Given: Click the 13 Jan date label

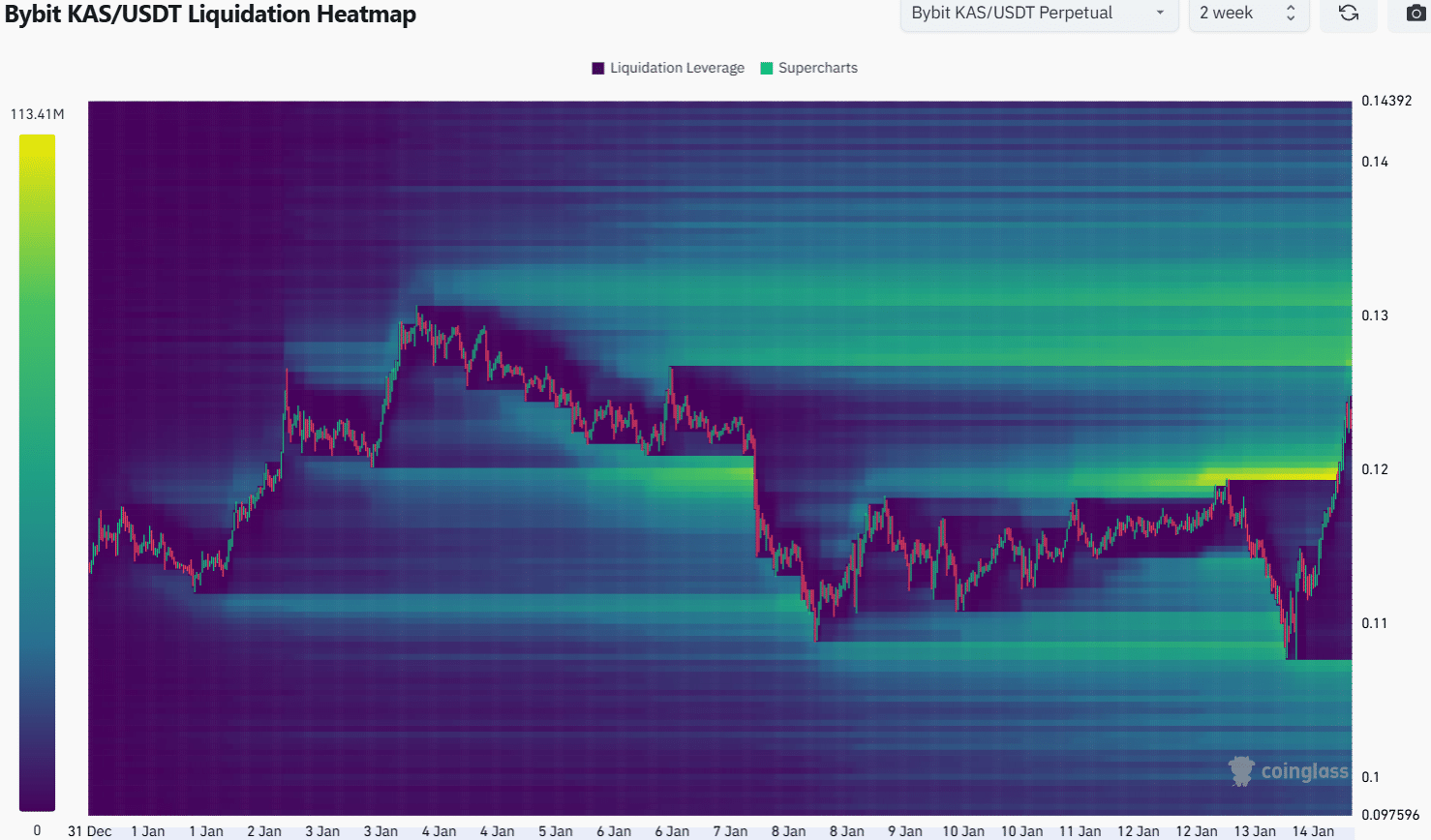Looking at the screenshot, I should pyautogui.click(x=1255, y=831).
